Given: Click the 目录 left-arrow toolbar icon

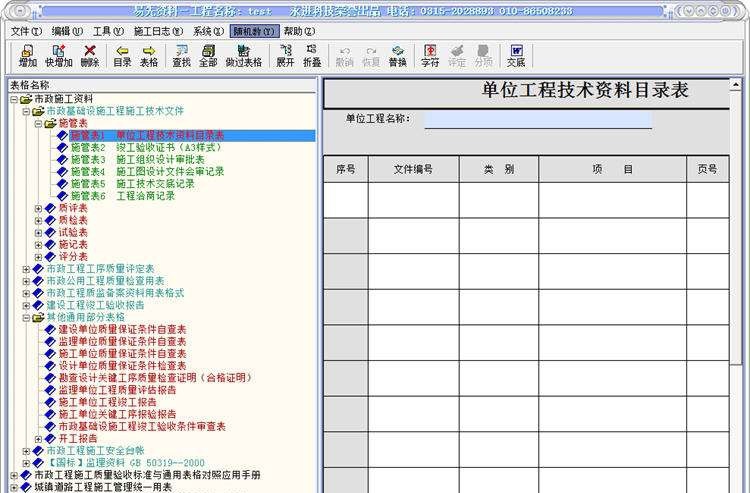Looking at the screenshot, I should click(x=122, y=55).
